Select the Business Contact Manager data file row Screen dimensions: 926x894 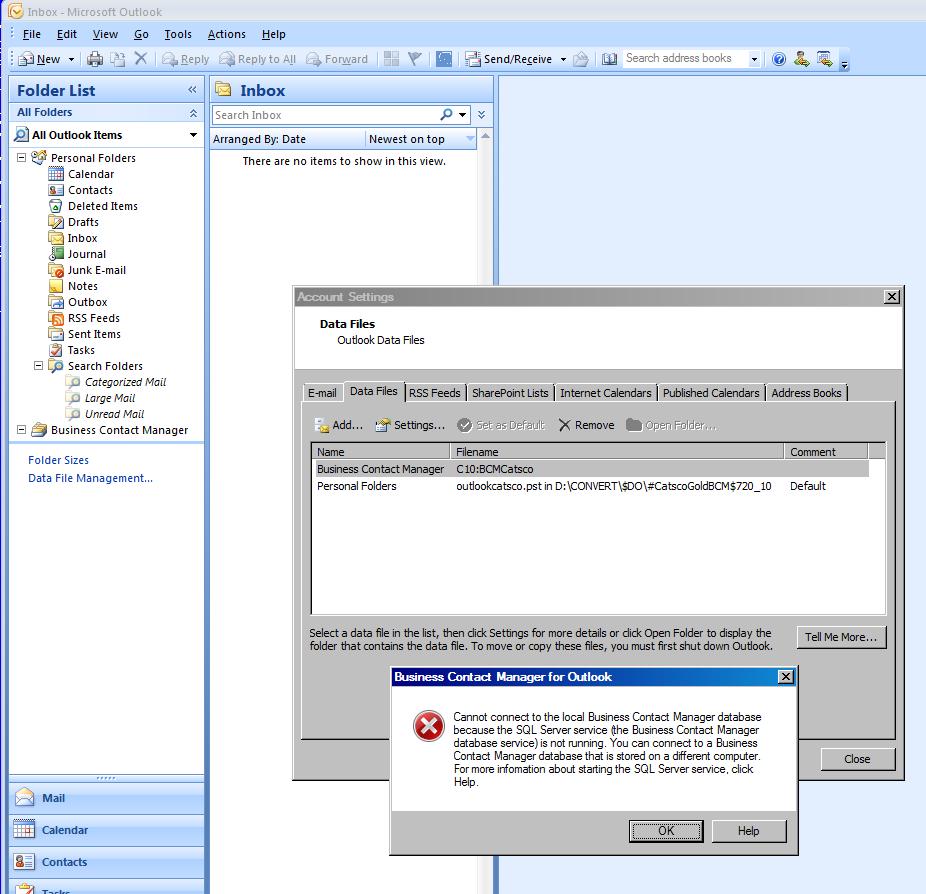(x=380, y=469)
